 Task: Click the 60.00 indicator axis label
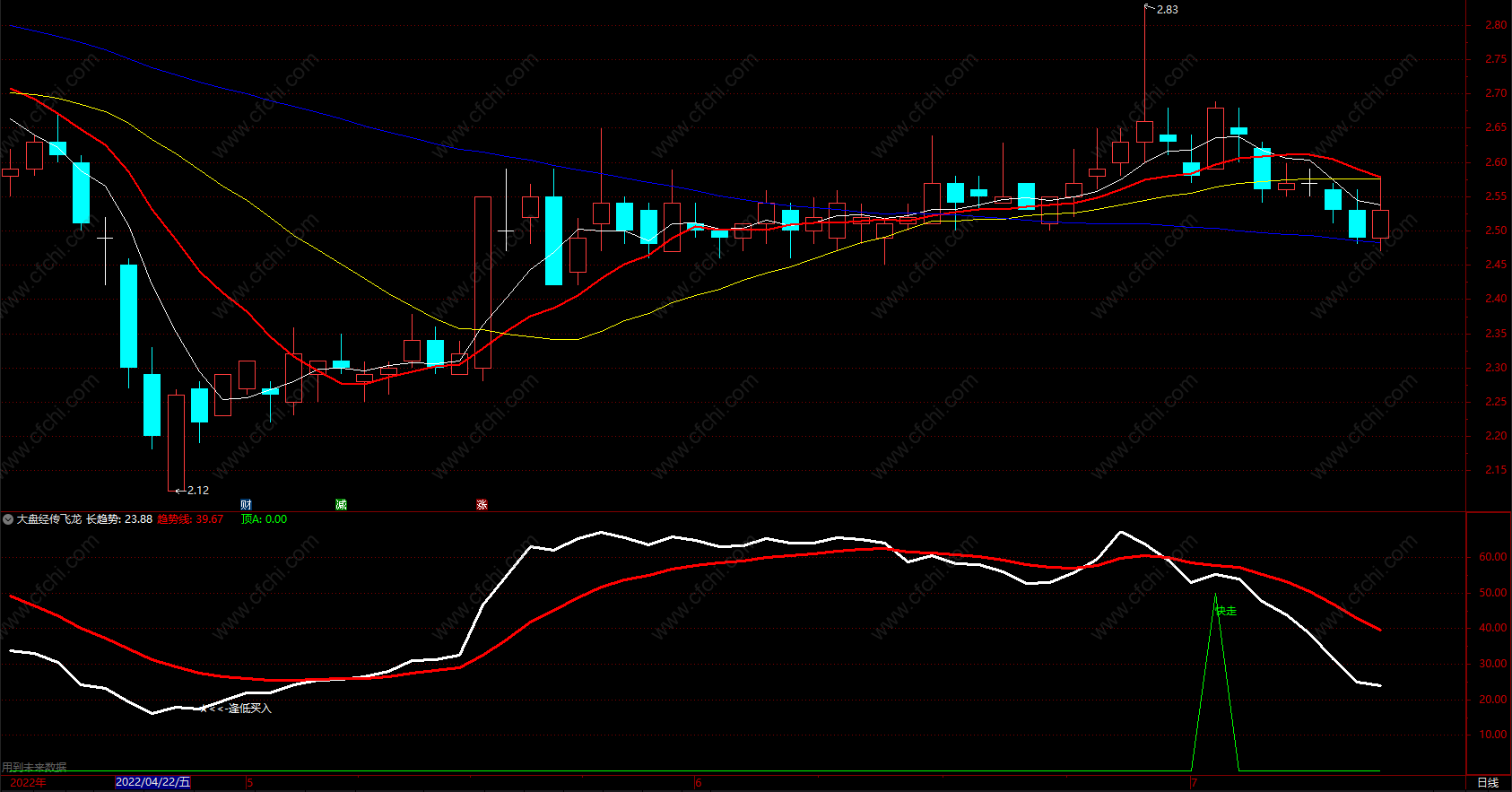[1493, 557]
